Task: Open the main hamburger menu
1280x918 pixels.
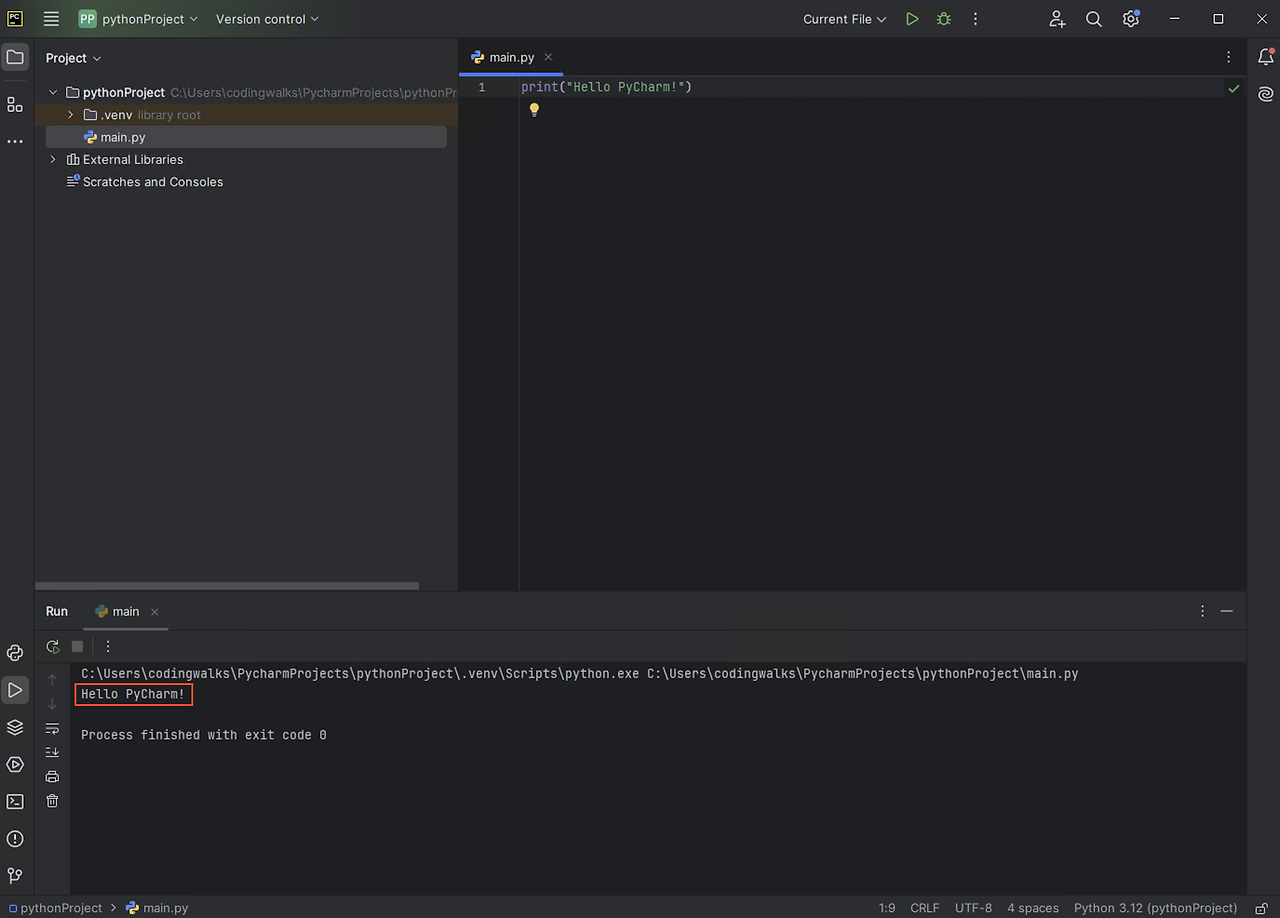Action: click(x=51, y=19)
